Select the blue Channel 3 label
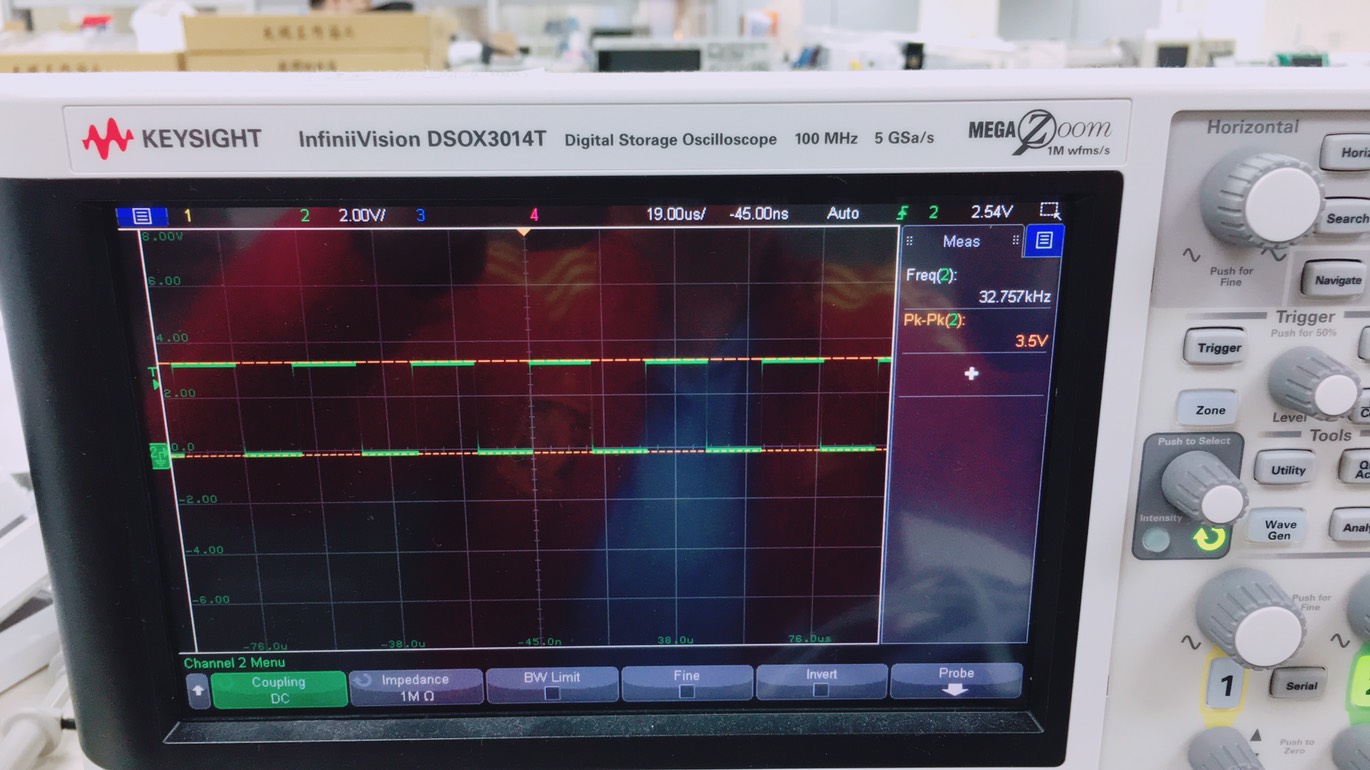This screenshot has height=770, width=1370. click(x=421, y=213)
